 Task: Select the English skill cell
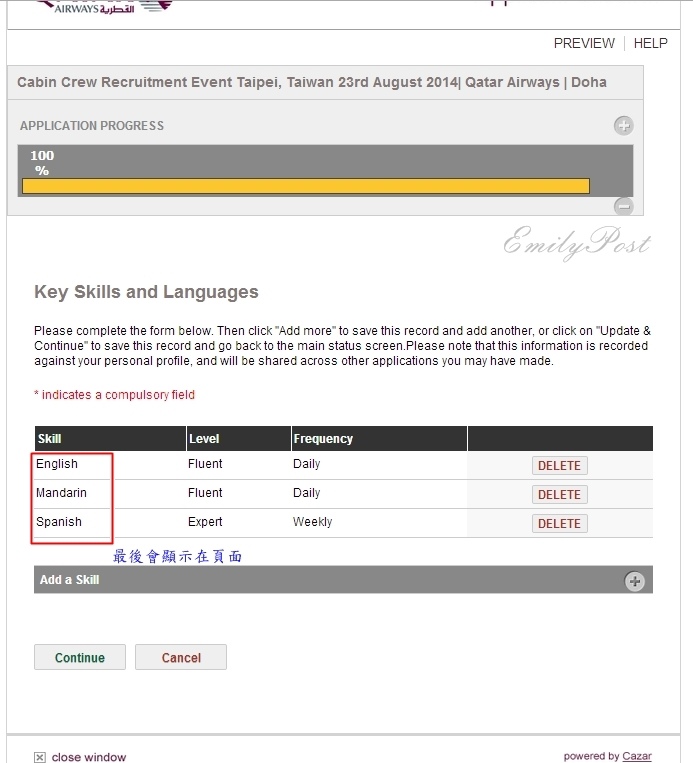pos(56,464)
